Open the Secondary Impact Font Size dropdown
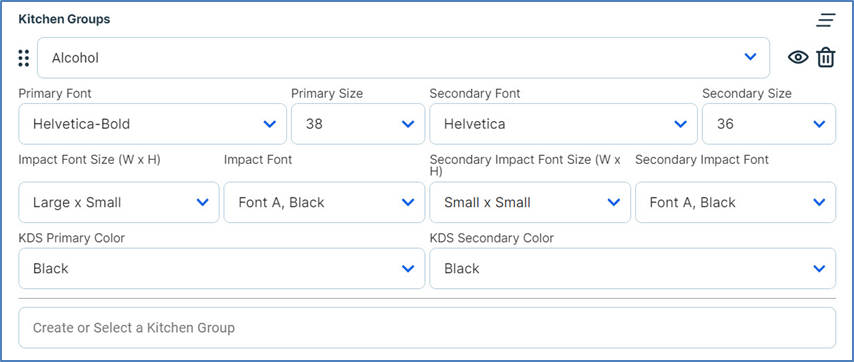The image size is (854, 362). 530,203
